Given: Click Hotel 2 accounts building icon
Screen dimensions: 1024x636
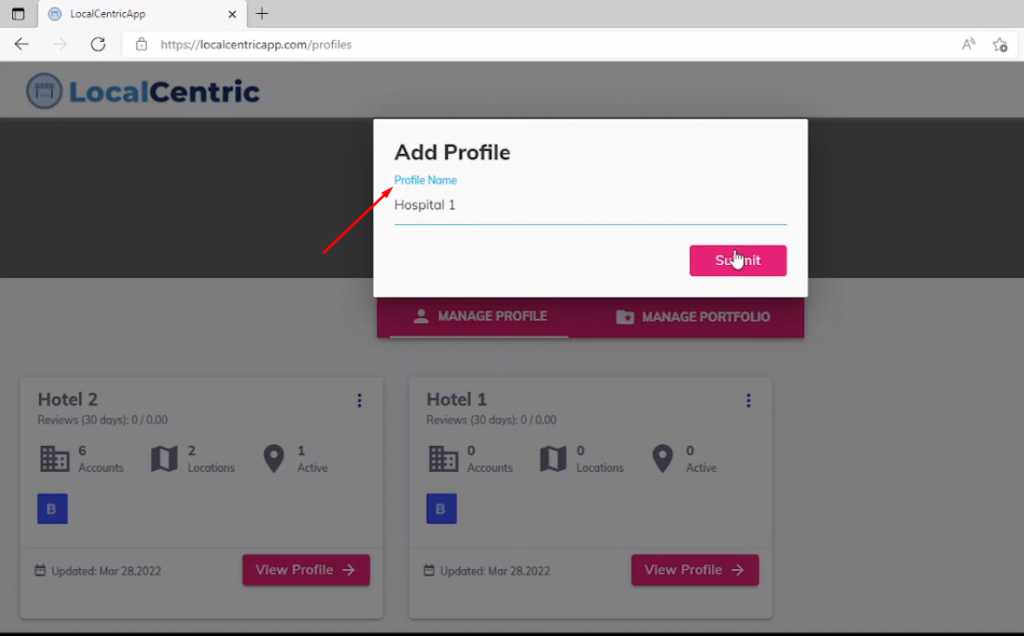Looking at the screenshot, I should pos(55,459).
